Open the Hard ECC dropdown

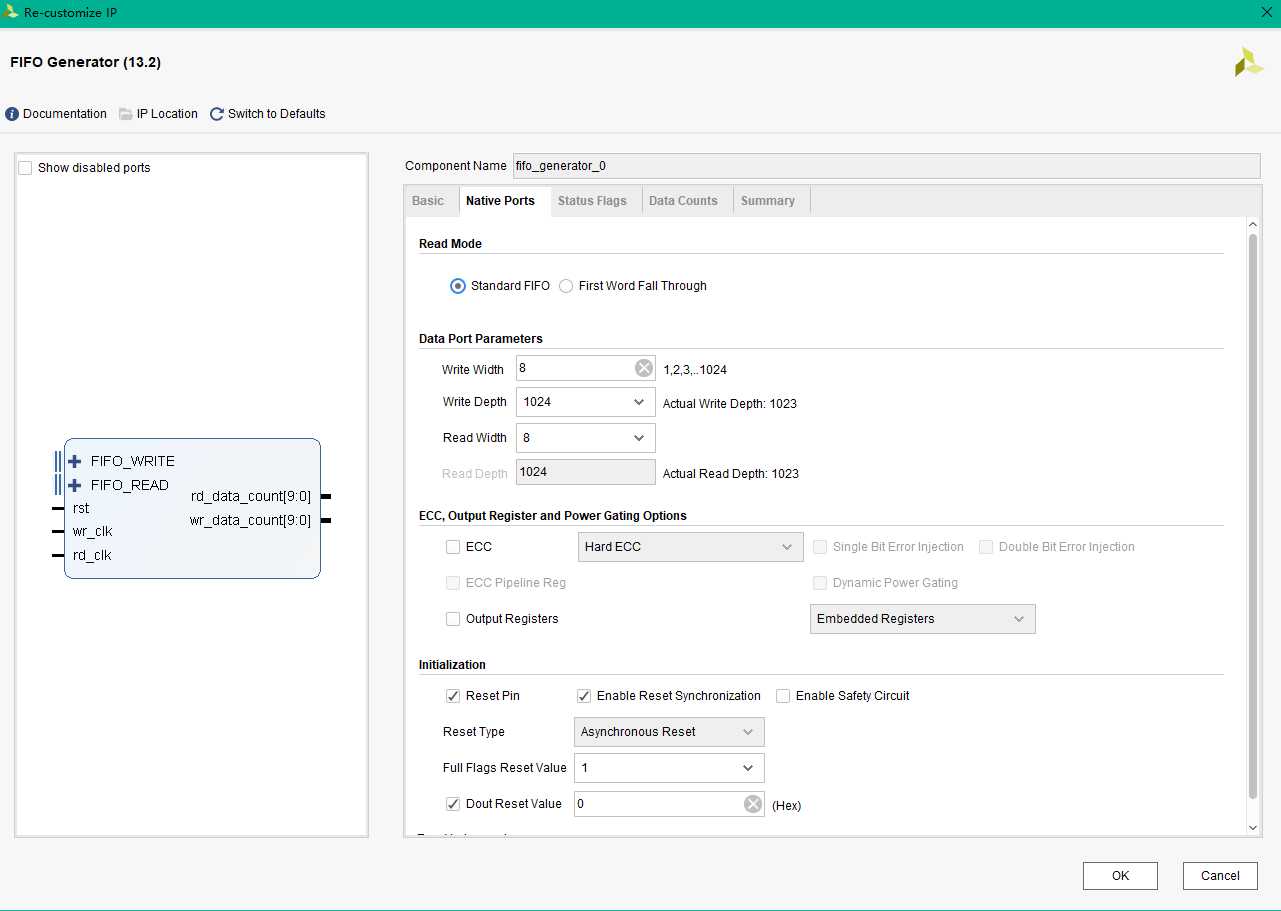[x=691, y=547]
